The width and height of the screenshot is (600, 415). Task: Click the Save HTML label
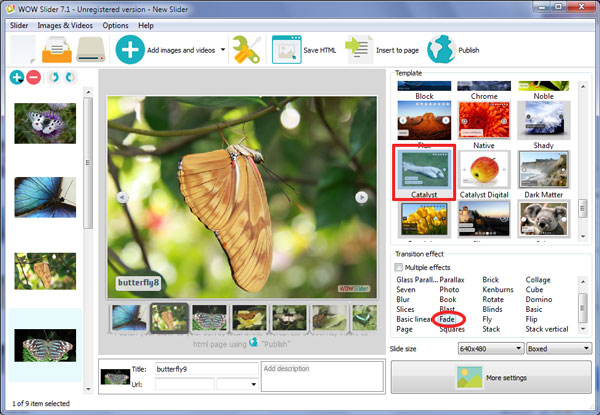pos(320,50)
